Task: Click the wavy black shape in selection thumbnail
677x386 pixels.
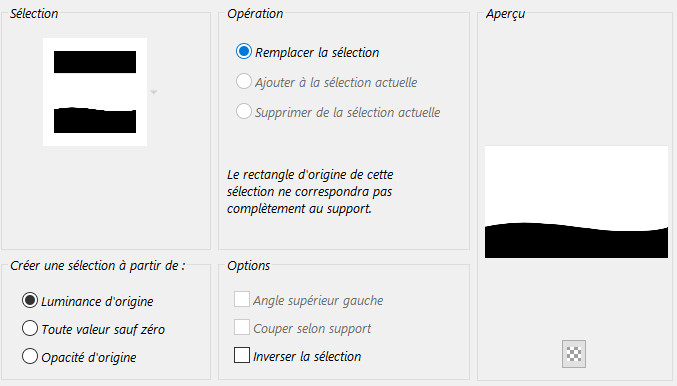Action: tap(95, 120)
